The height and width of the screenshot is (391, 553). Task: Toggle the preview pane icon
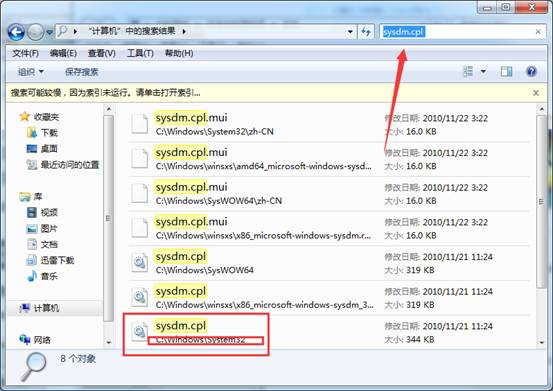pyautogui.click(x=507, y=72)
